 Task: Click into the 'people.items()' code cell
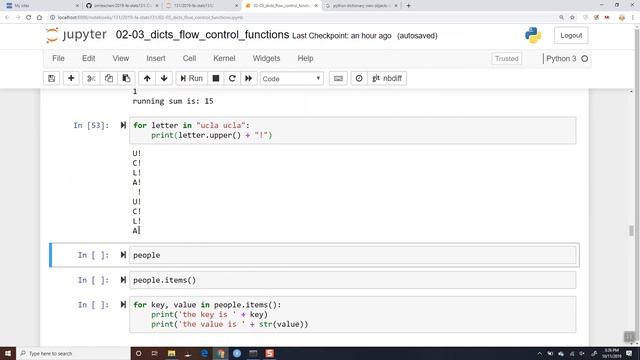353,280
